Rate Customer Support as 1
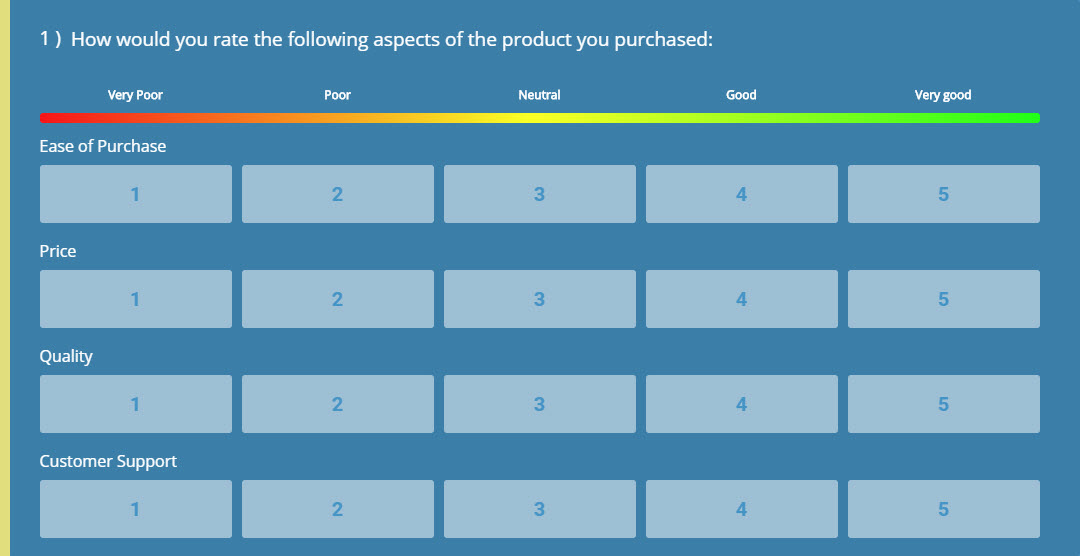 [x=136, y=509]
